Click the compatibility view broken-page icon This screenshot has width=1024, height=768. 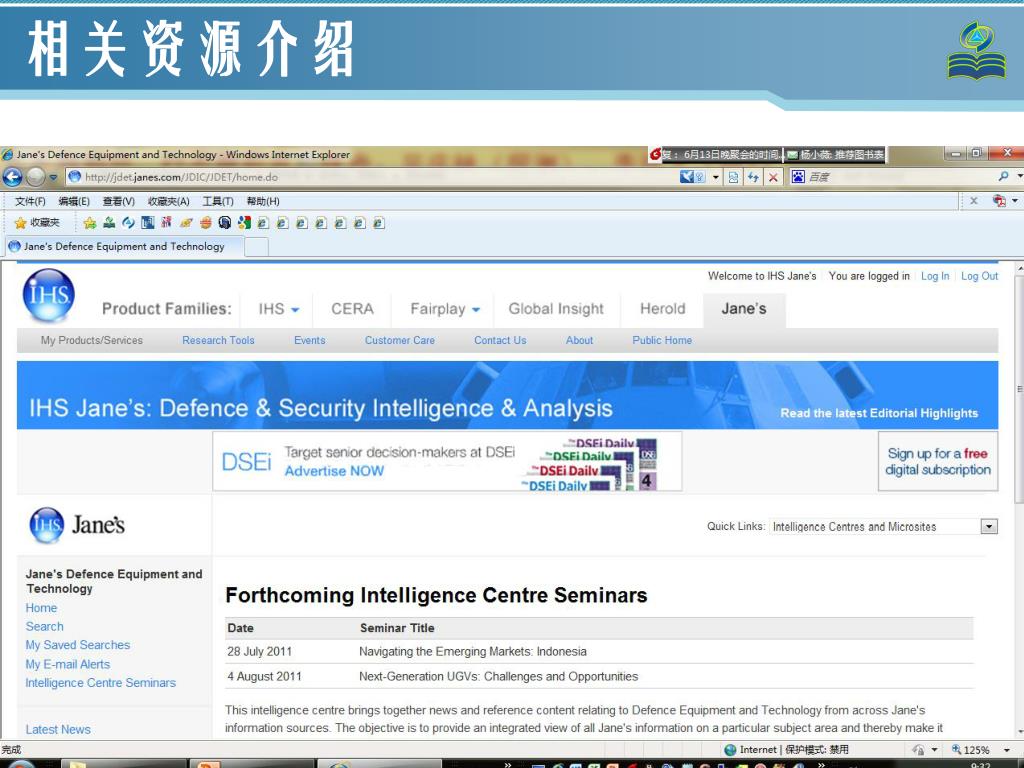[733, 177]
